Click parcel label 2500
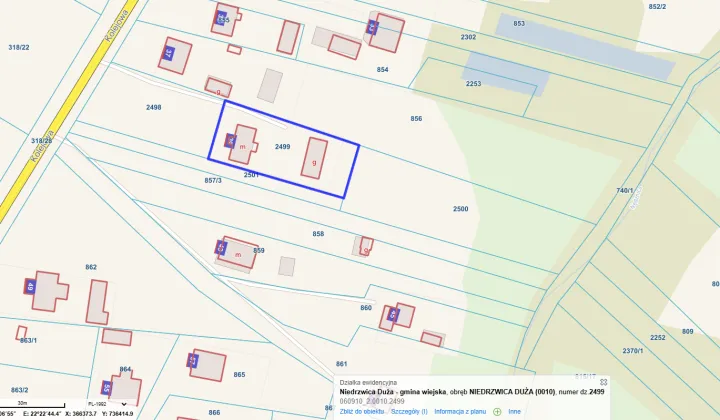Screen dimensions: 720x420 tap(461, 209)
